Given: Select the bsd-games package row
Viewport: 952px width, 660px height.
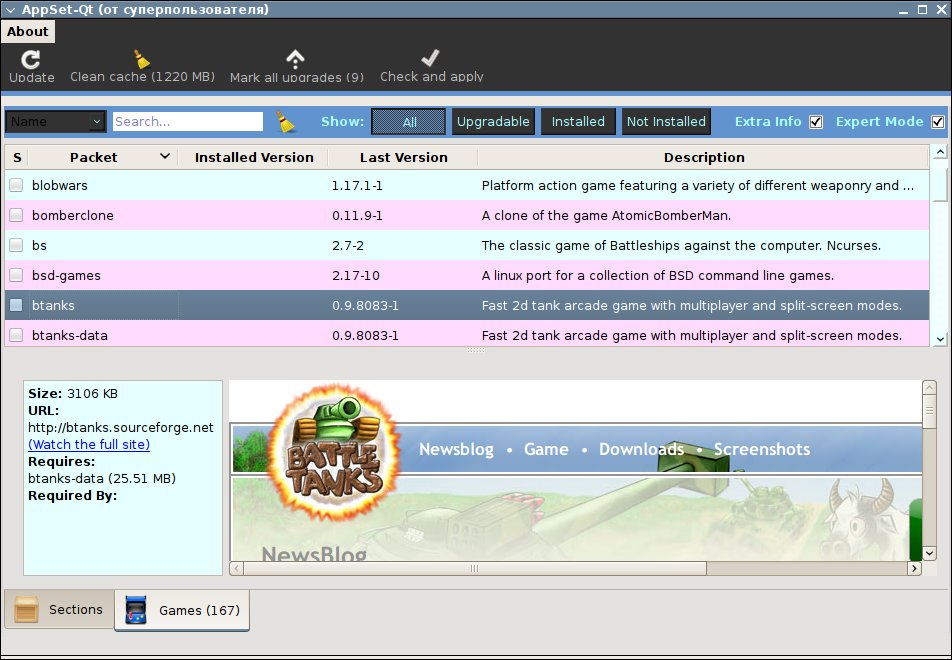Looking at the screenshot, I should (x=467, y=275).
